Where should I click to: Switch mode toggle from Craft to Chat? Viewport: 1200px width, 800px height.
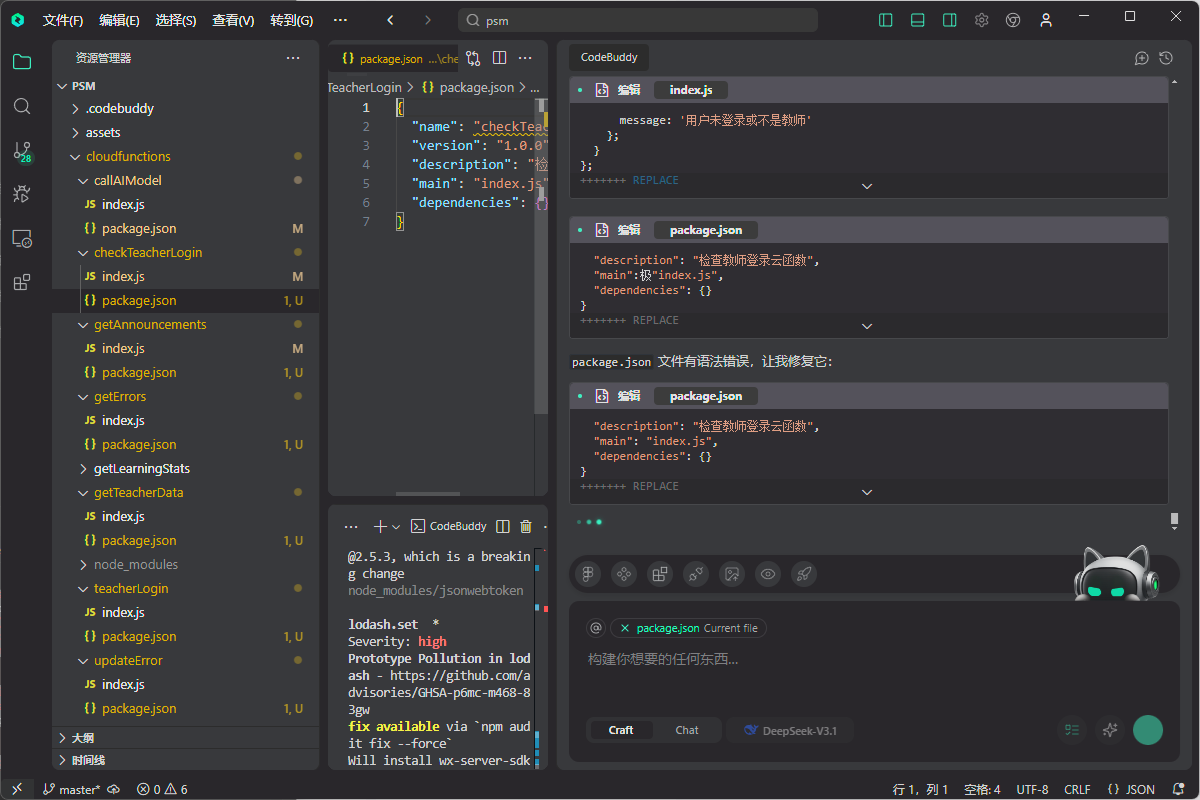(687, 730)
